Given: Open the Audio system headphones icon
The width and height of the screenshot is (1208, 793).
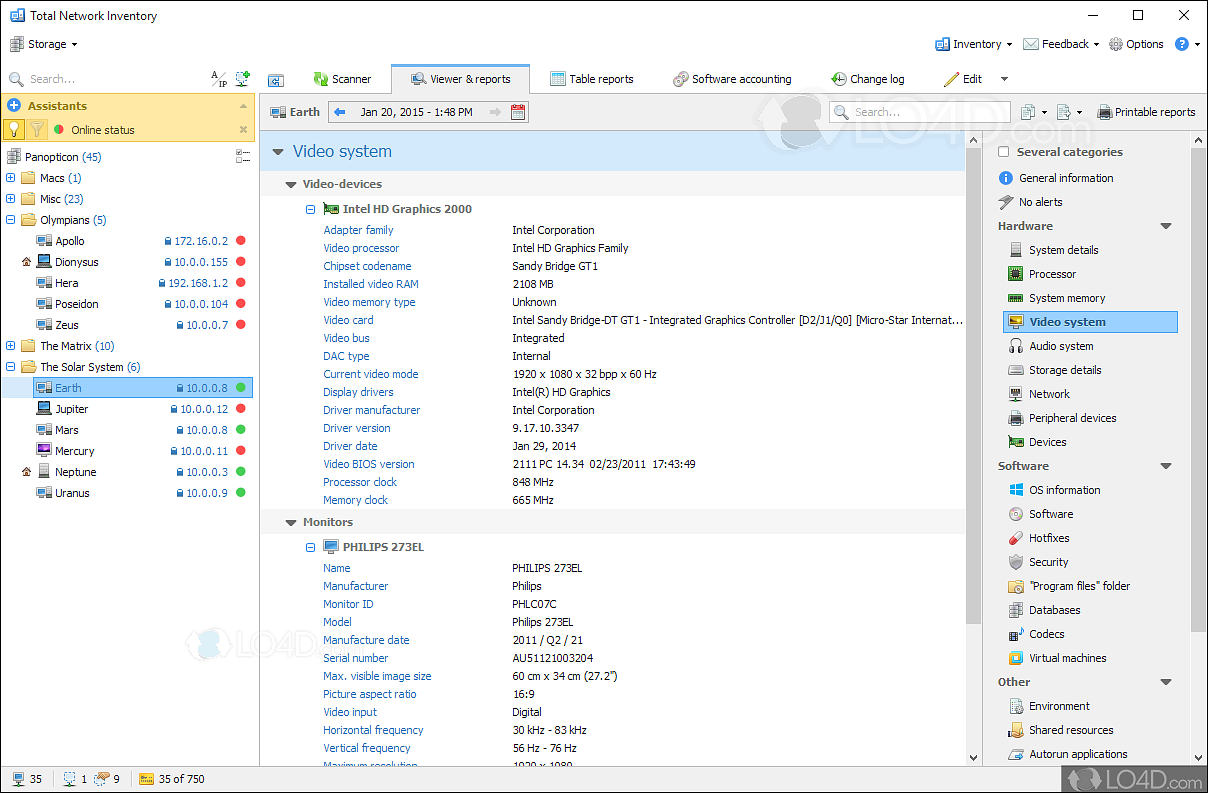Looking at the screenshot, I should 1016,346.
